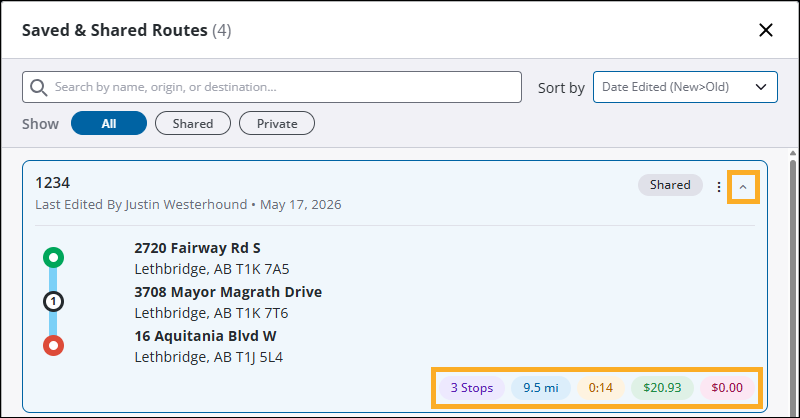Select the 2720 Fairway Rd S address
The image size is (800, 418).
[x=197, y=248]
